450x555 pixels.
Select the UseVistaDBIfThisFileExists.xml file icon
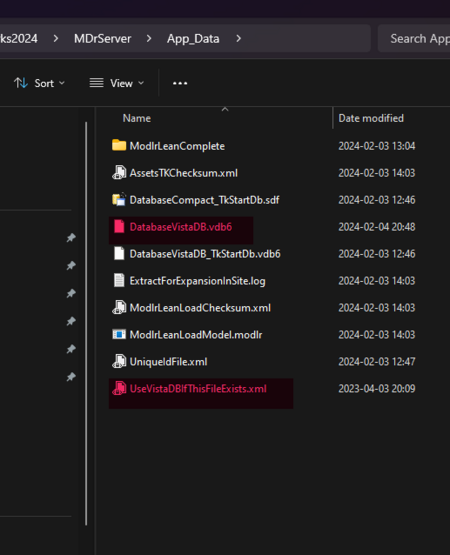119,388
